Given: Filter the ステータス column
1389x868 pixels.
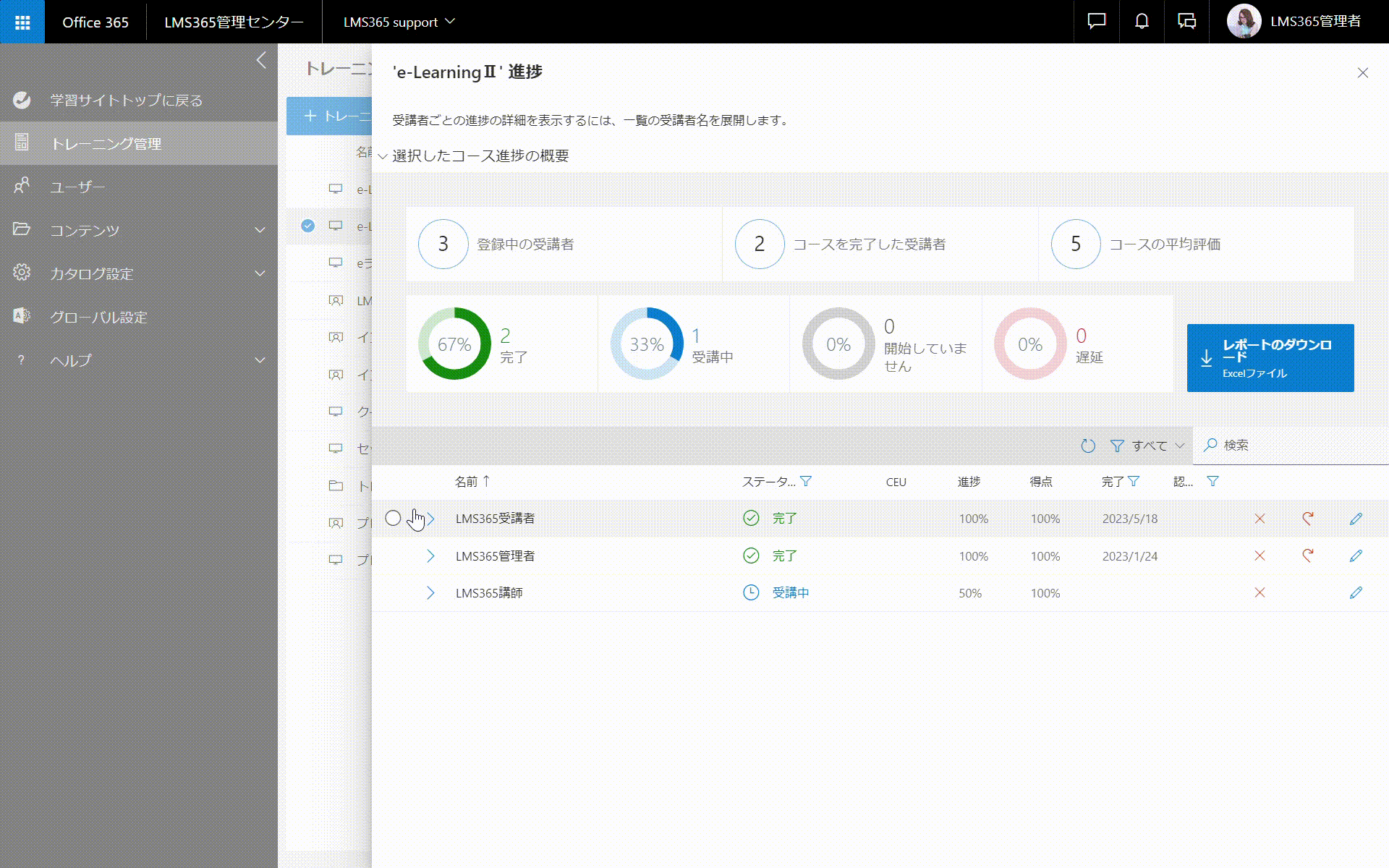Looking at the screenshot, I should coord(806,482).
